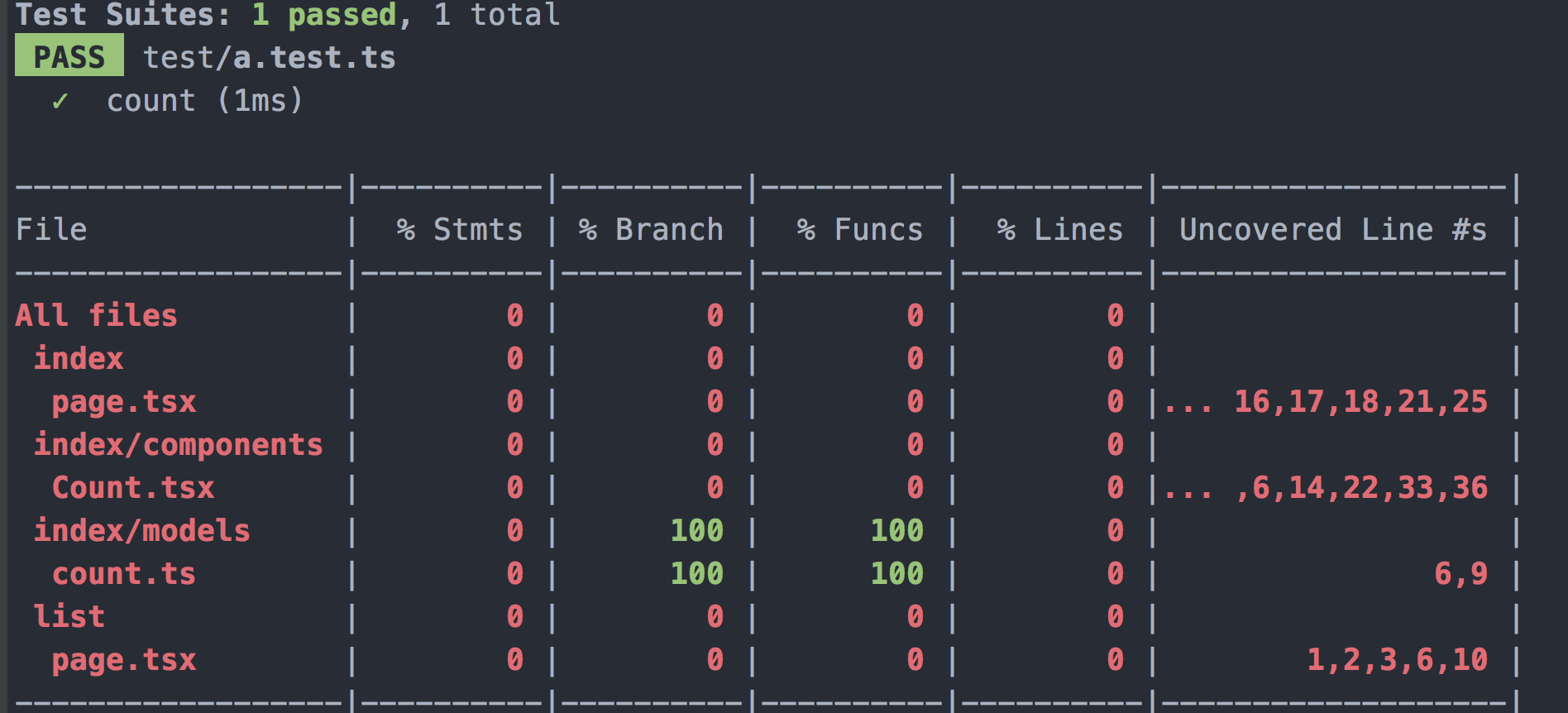
Task: Click uncovered lines ',6,14,22,33,36'
Action: pyautogui.click(x=1361, y=488)
